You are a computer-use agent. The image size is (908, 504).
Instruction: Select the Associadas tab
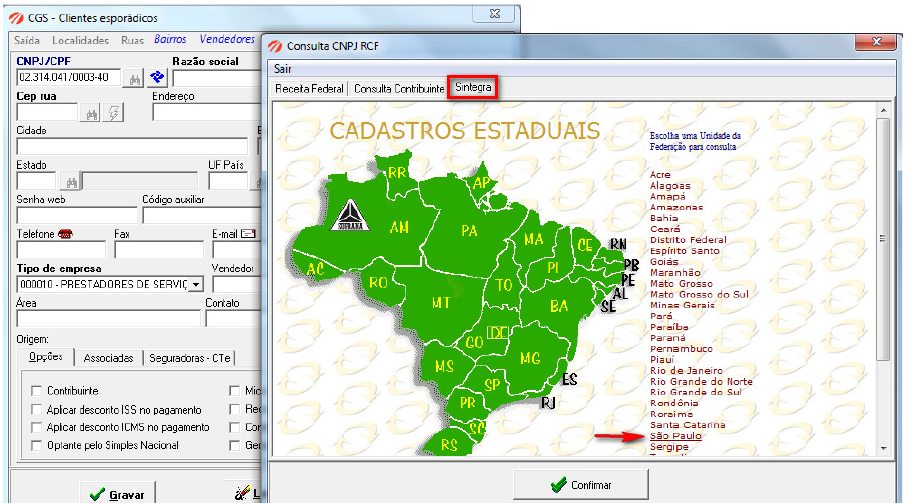click(108, 358)
